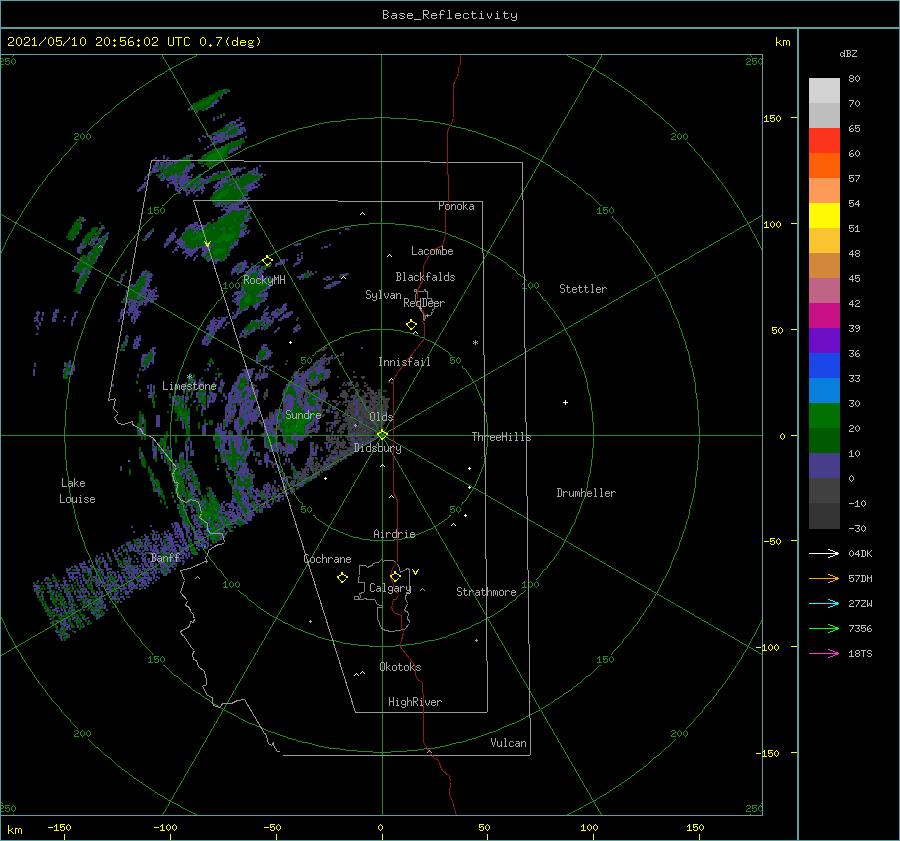Click the yellow radar site marker near Didsbury

[x=382, y=435]
